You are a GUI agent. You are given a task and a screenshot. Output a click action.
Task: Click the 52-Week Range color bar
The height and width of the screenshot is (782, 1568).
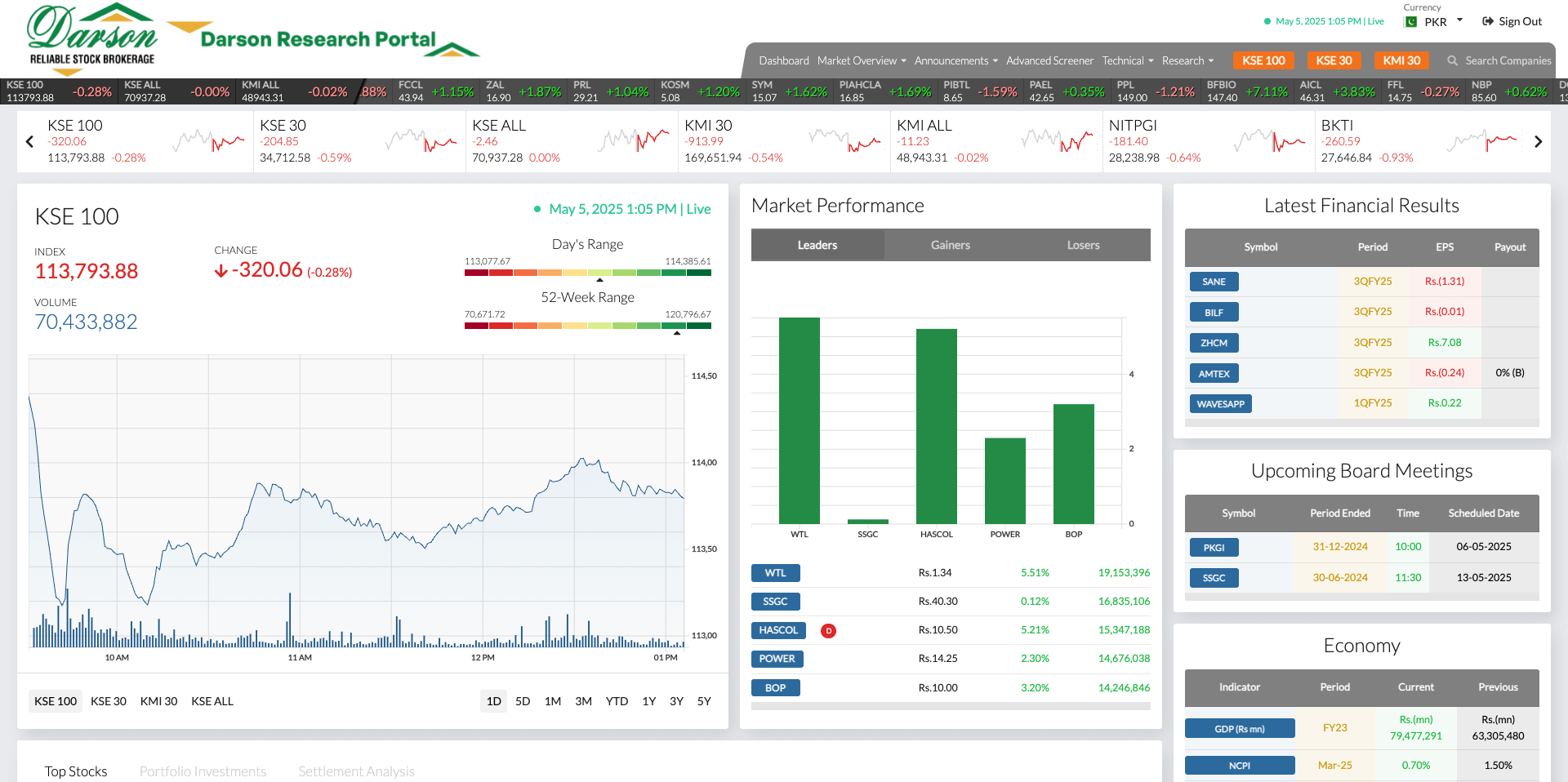click(x=587, y=326)
